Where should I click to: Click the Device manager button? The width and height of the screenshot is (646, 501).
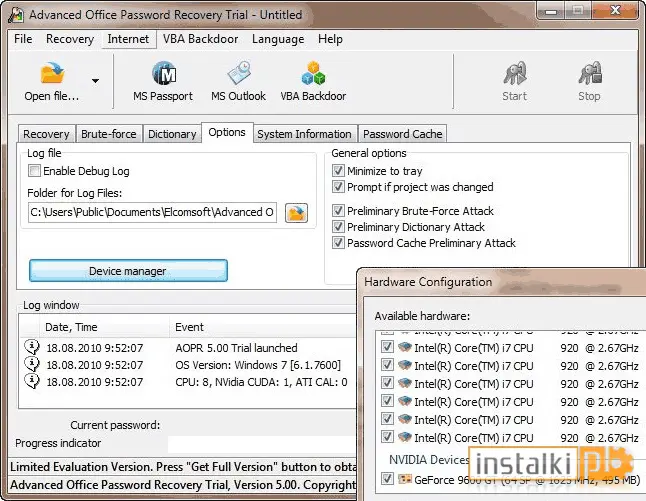128,271
